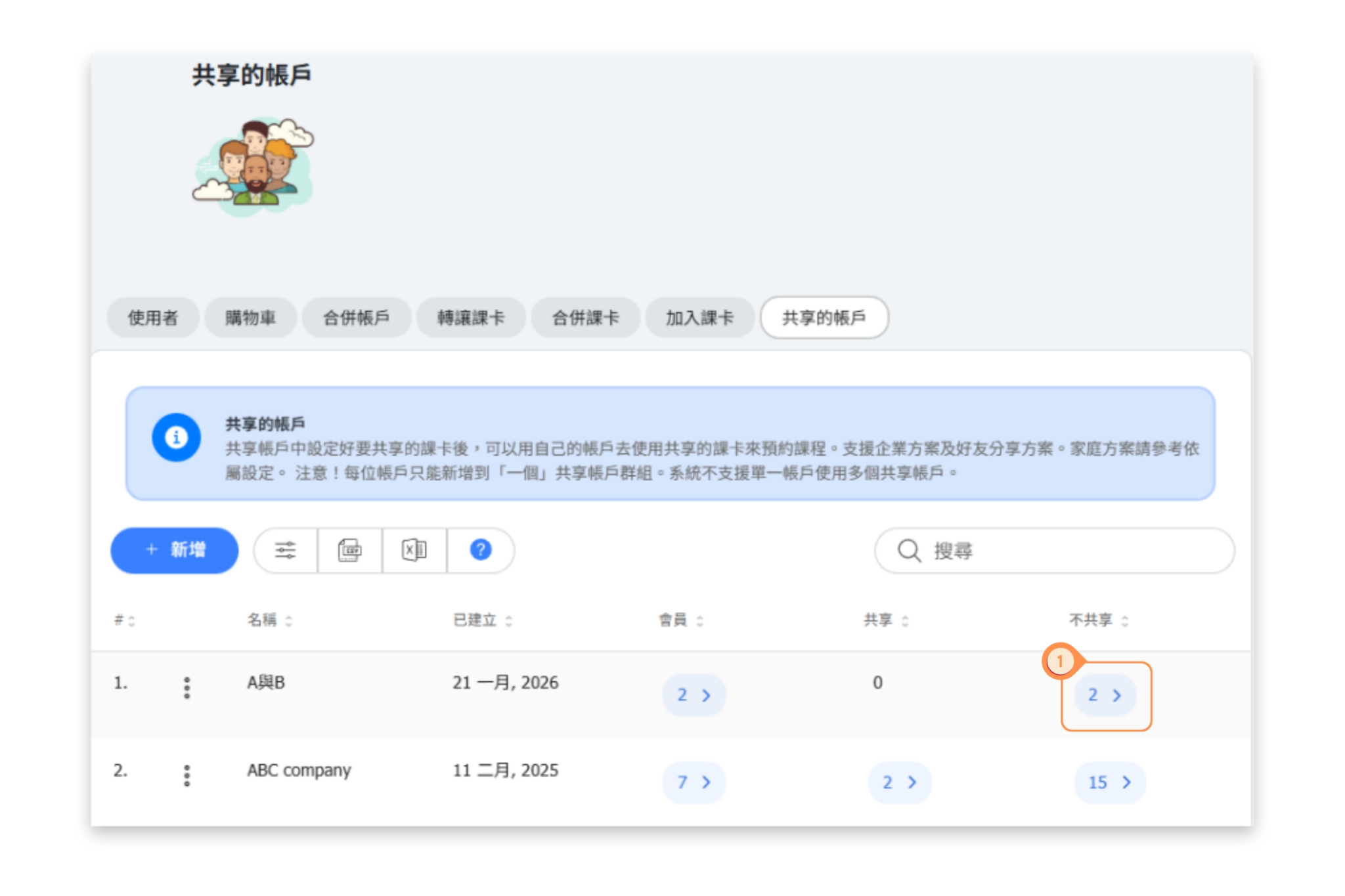Click the Excel export icon
The height and width of the screenshot is (896, 1345).
414,550
